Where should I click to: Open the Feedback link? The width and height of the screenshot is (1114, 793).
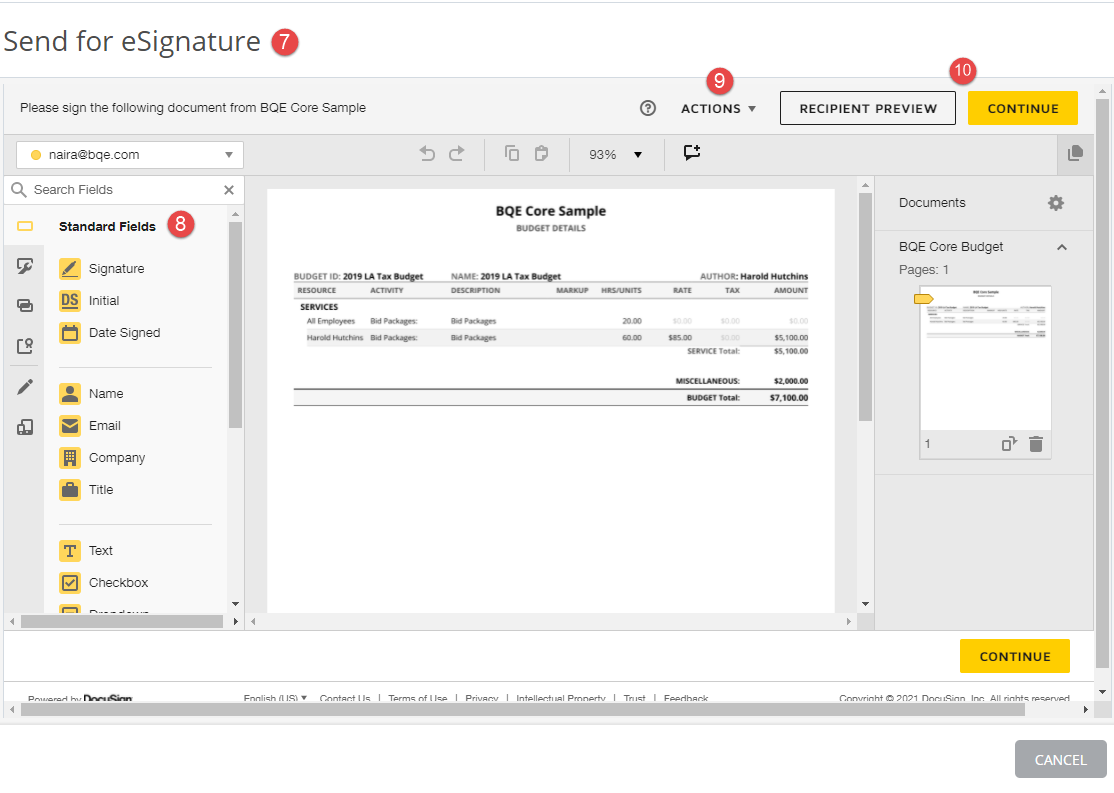686,698
